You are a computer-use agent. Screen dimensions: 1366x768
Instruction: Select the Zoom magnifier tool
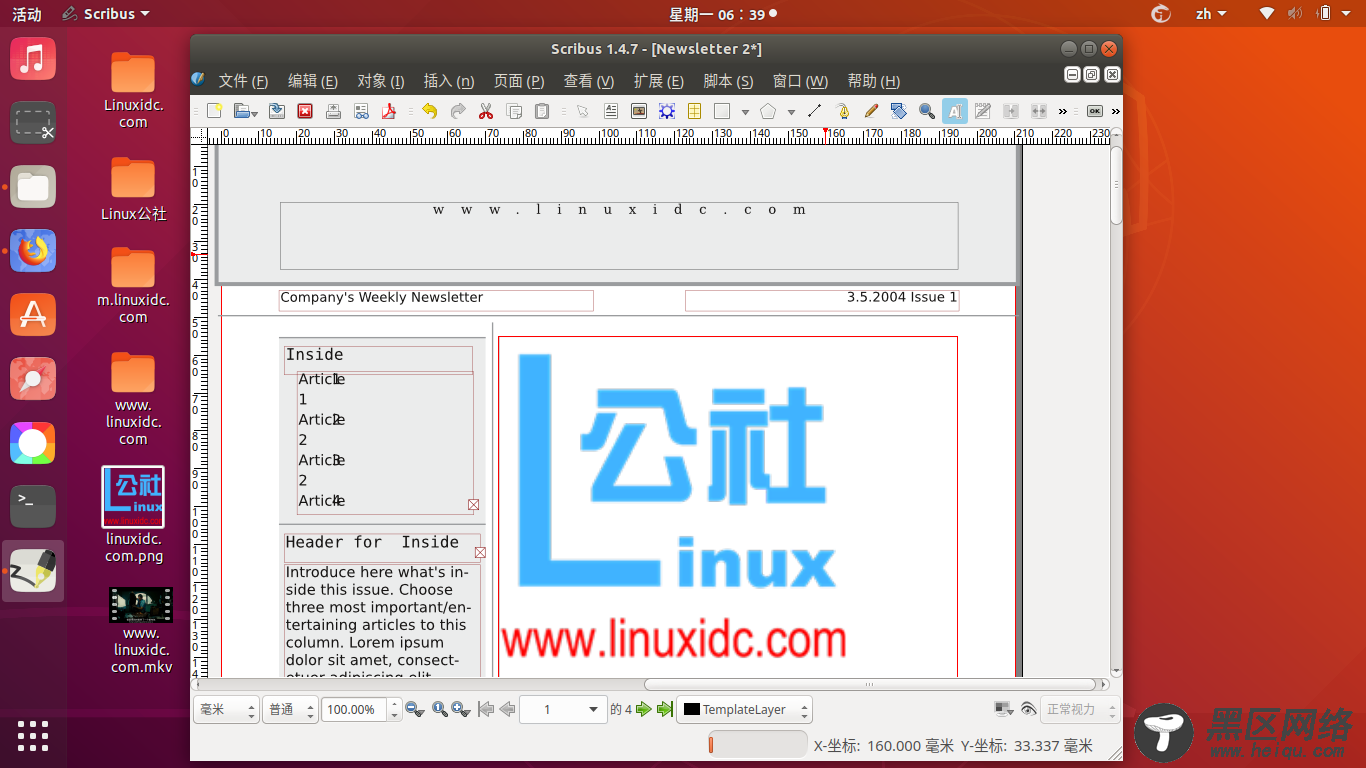[926, 111]
